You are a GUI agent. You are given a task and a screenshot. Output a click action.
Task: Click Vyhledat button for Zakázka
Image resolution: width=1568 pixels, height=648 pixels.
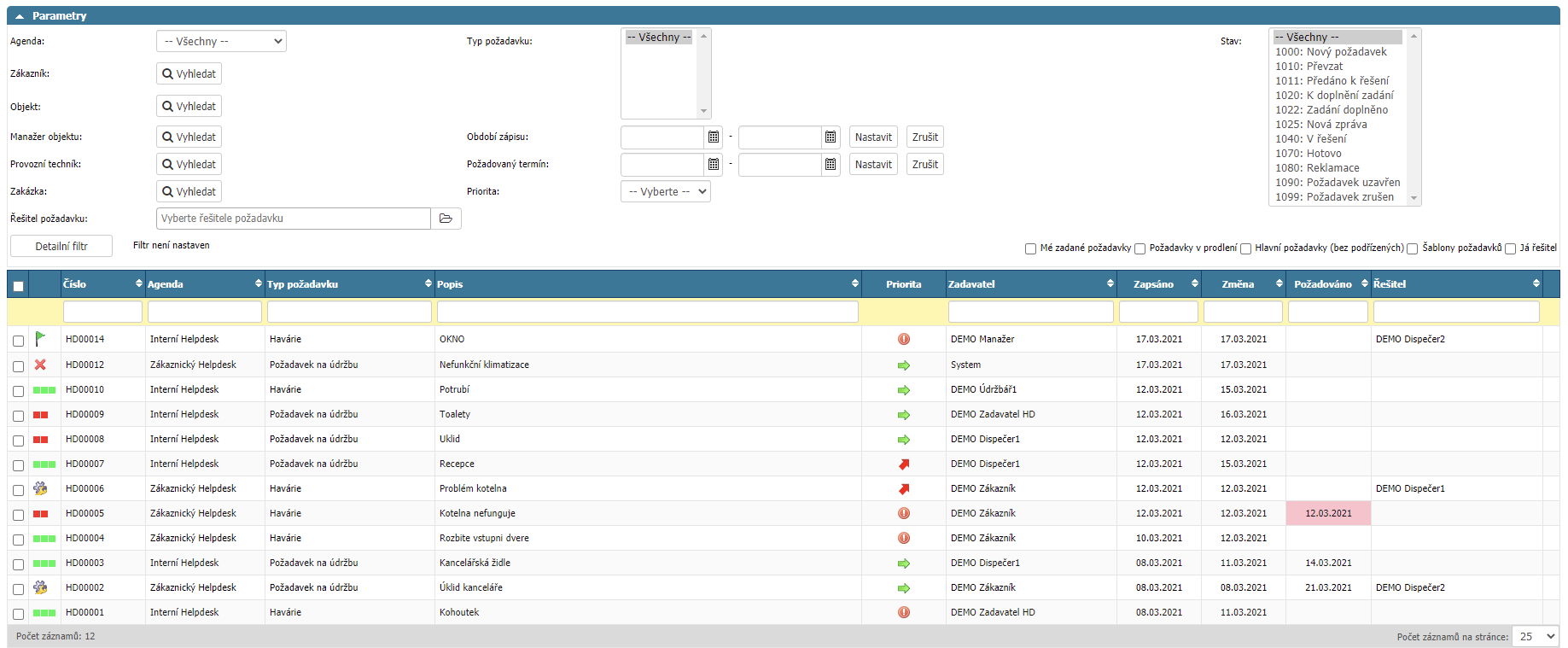click(x=189, y=191)
